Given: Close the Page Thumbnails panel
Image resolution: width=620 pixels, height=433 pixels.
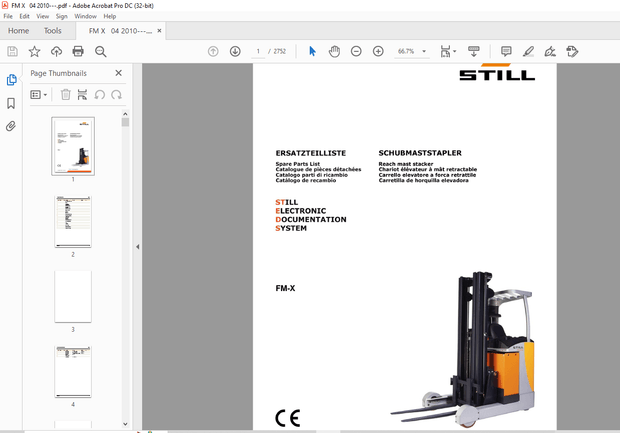Looking at the screenshot, I should pyautogui.click(x=119, y=73).
